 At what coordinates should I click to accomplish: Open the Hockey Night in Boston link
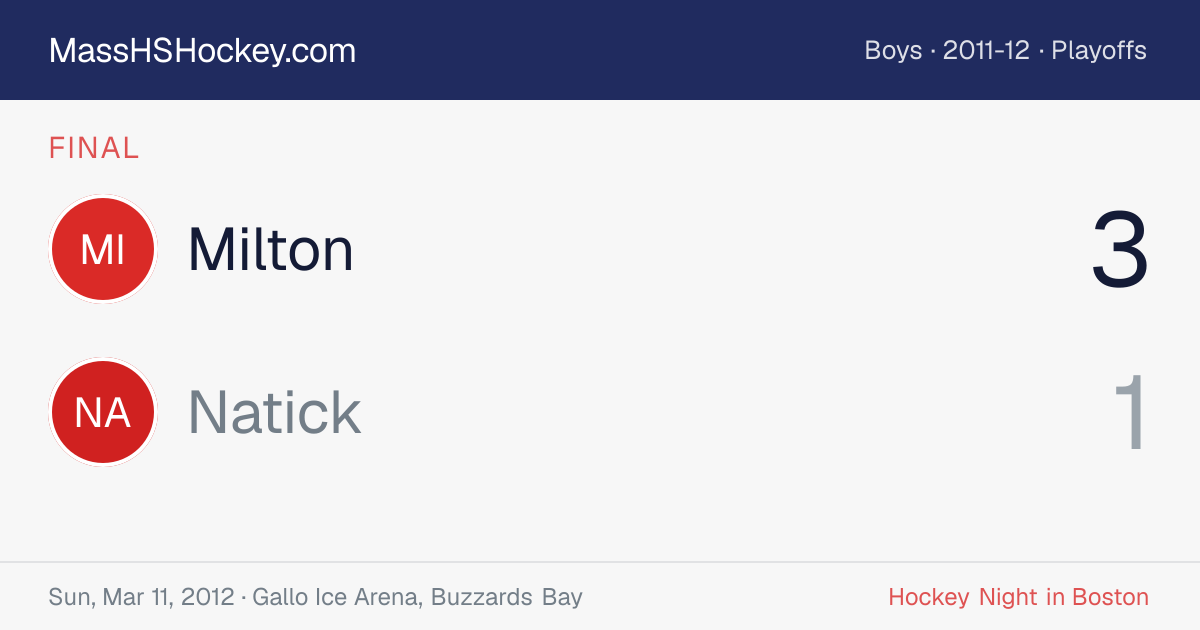click(1019, 597)
